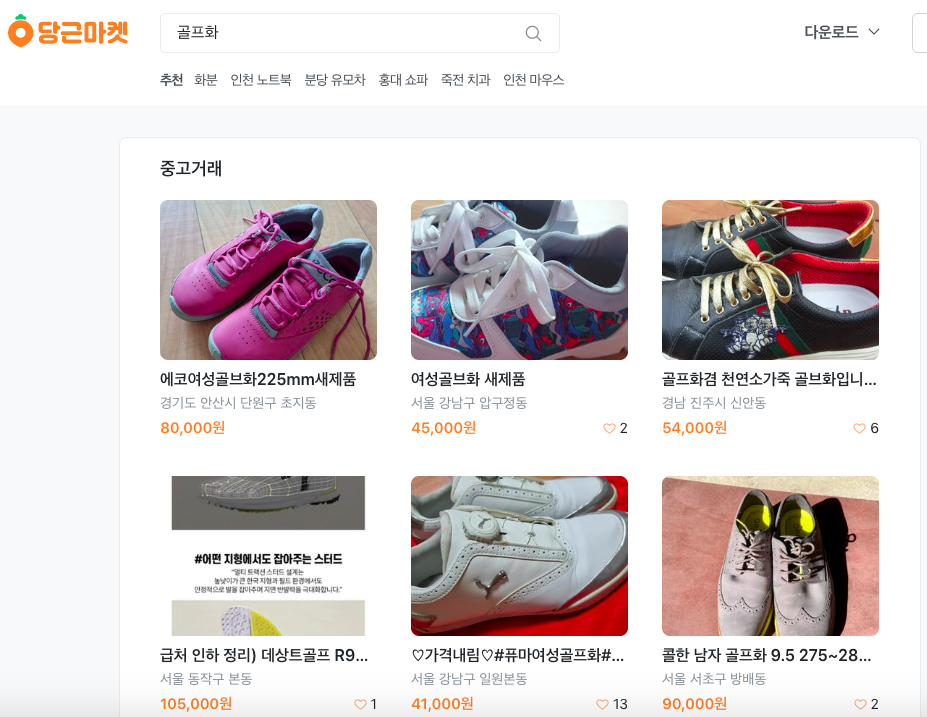Screen dimensions: 927x717
Task: Click location 서울 강남구 일원본동
Action: [469, 679]
